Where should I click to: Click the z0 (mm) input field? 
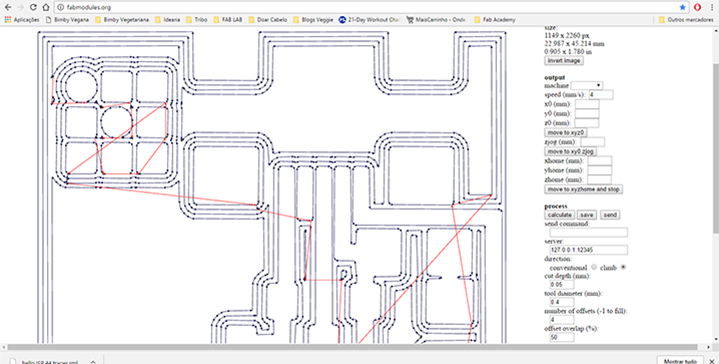coord(587,123)
